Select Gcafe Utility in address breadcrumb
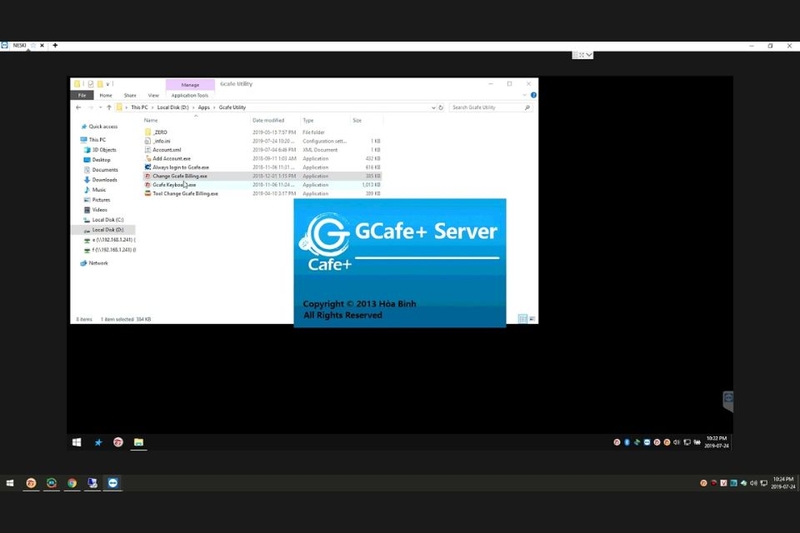The width and height of the screenshot is (800, 533). [x=232, y=108]
